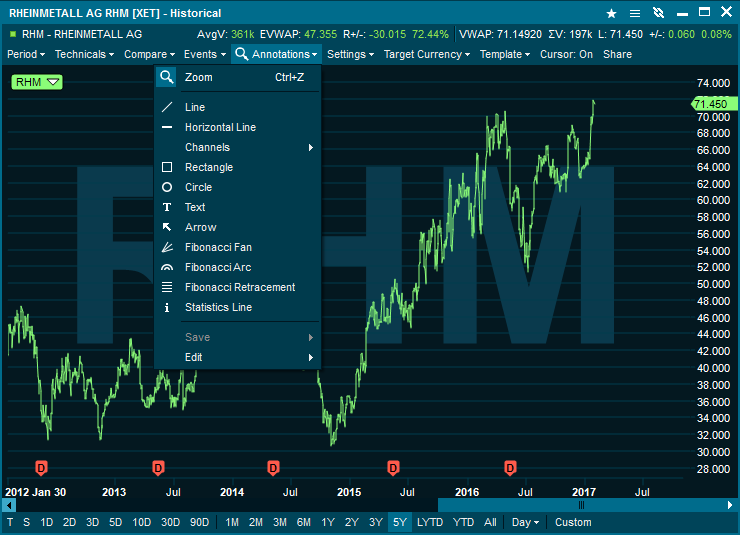Open the Compare dropdown
Screen dimensions: 740x535
(149, 54)
